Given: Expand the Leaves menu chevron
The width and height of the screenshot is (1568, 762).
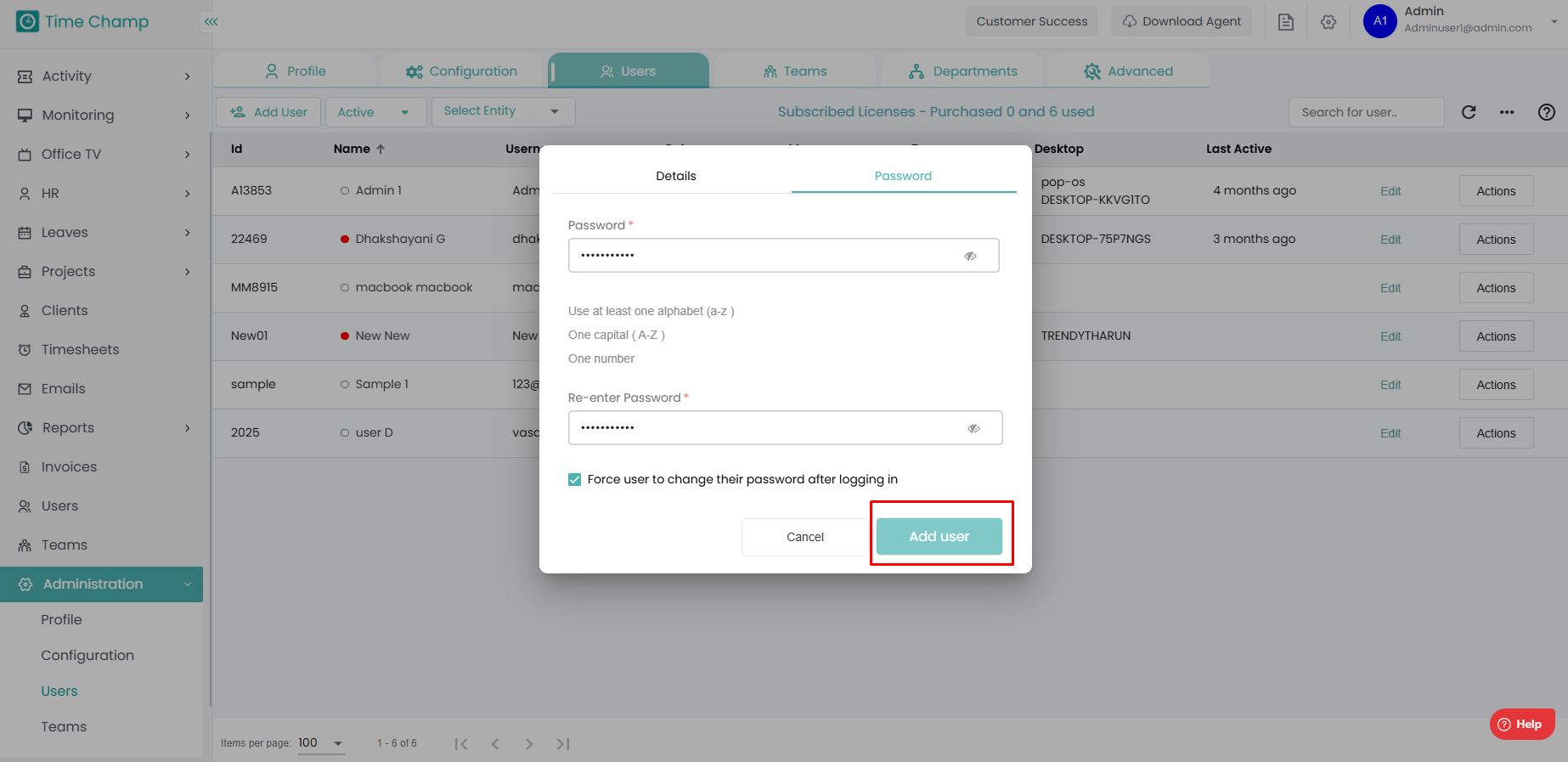Looking at the screenshot, I should coord(188,233).
